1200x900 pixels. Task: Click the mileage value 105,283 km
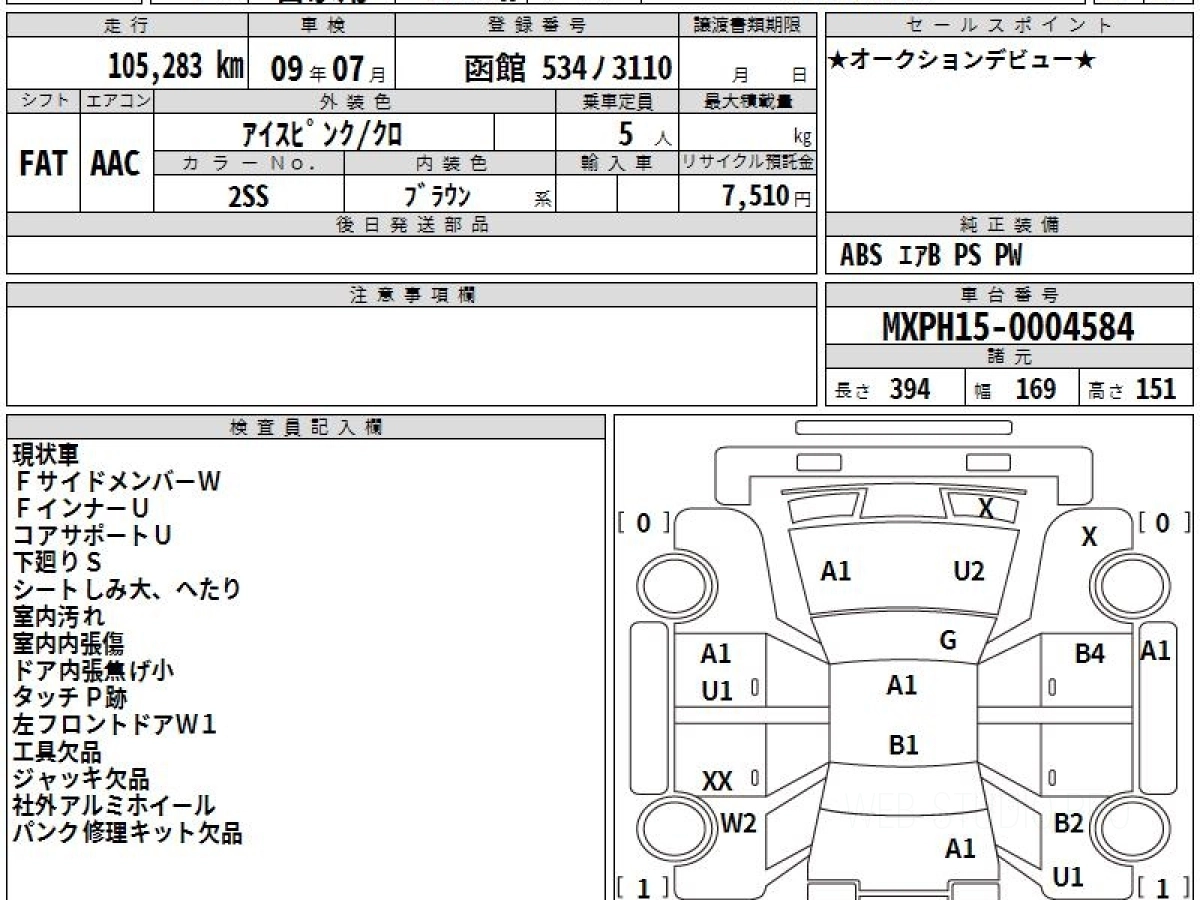click(176, 67)
